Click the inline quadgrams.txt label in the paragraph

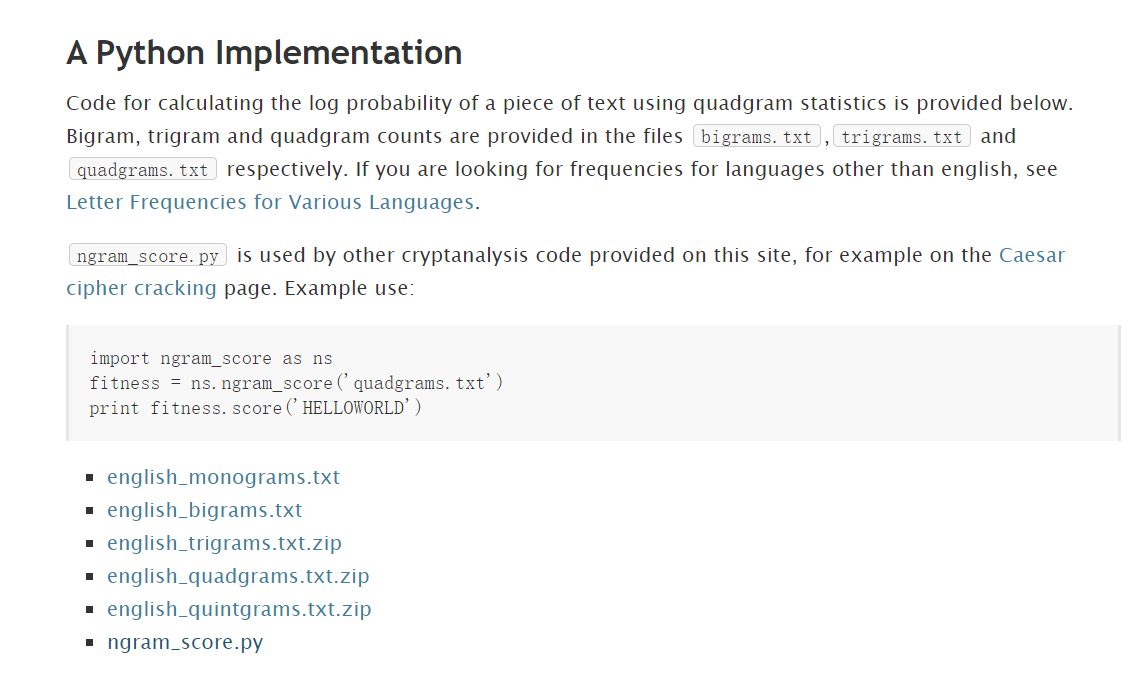(x=142, y=170)
